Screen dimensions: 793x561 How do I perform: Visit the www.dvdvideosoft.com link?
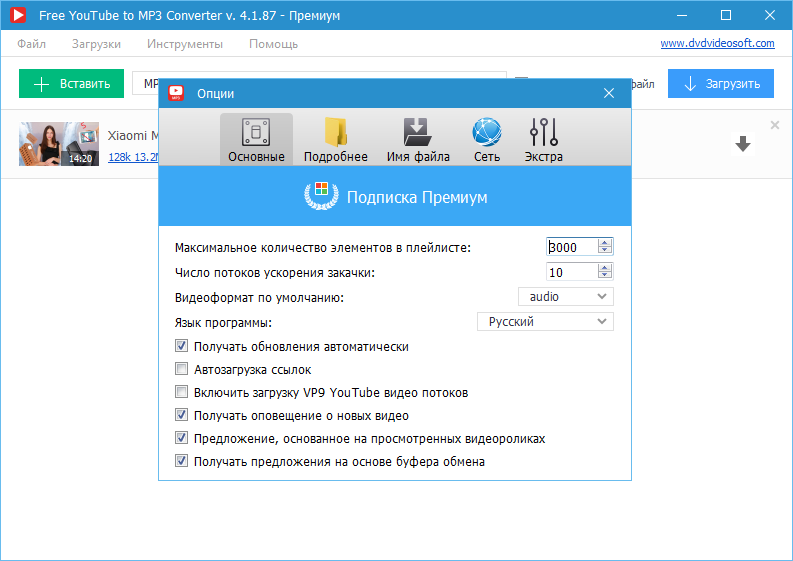coord(717,43)
